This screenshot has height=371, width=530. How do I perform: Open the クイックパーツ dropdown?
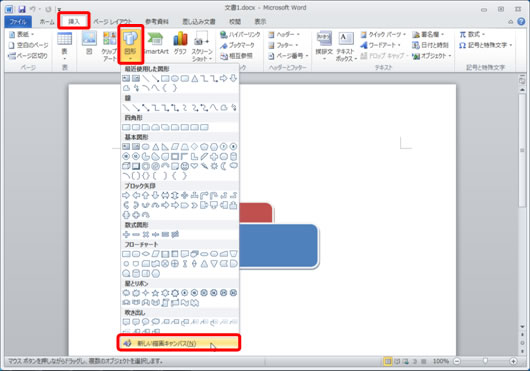[x=383, y=34]
